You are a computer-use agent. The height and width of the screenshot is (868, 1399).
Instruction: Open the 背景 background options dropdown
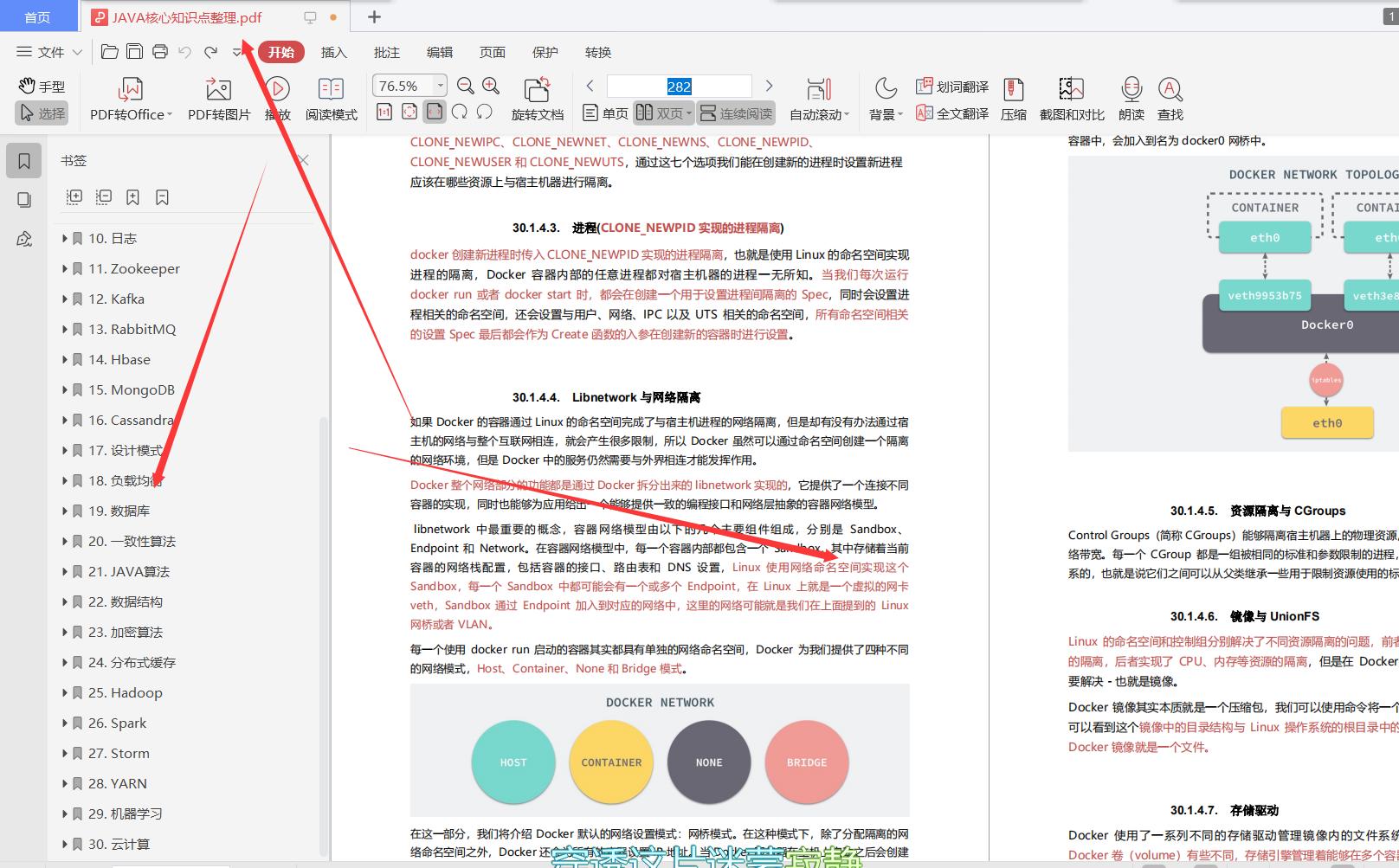(x=884, y=97)
